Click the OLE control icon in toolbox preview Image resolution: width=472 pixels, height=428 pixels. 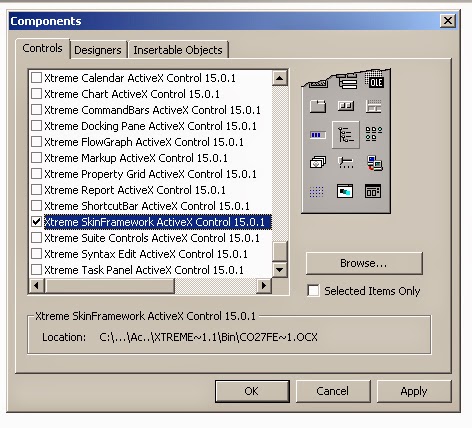click(374, 80)
